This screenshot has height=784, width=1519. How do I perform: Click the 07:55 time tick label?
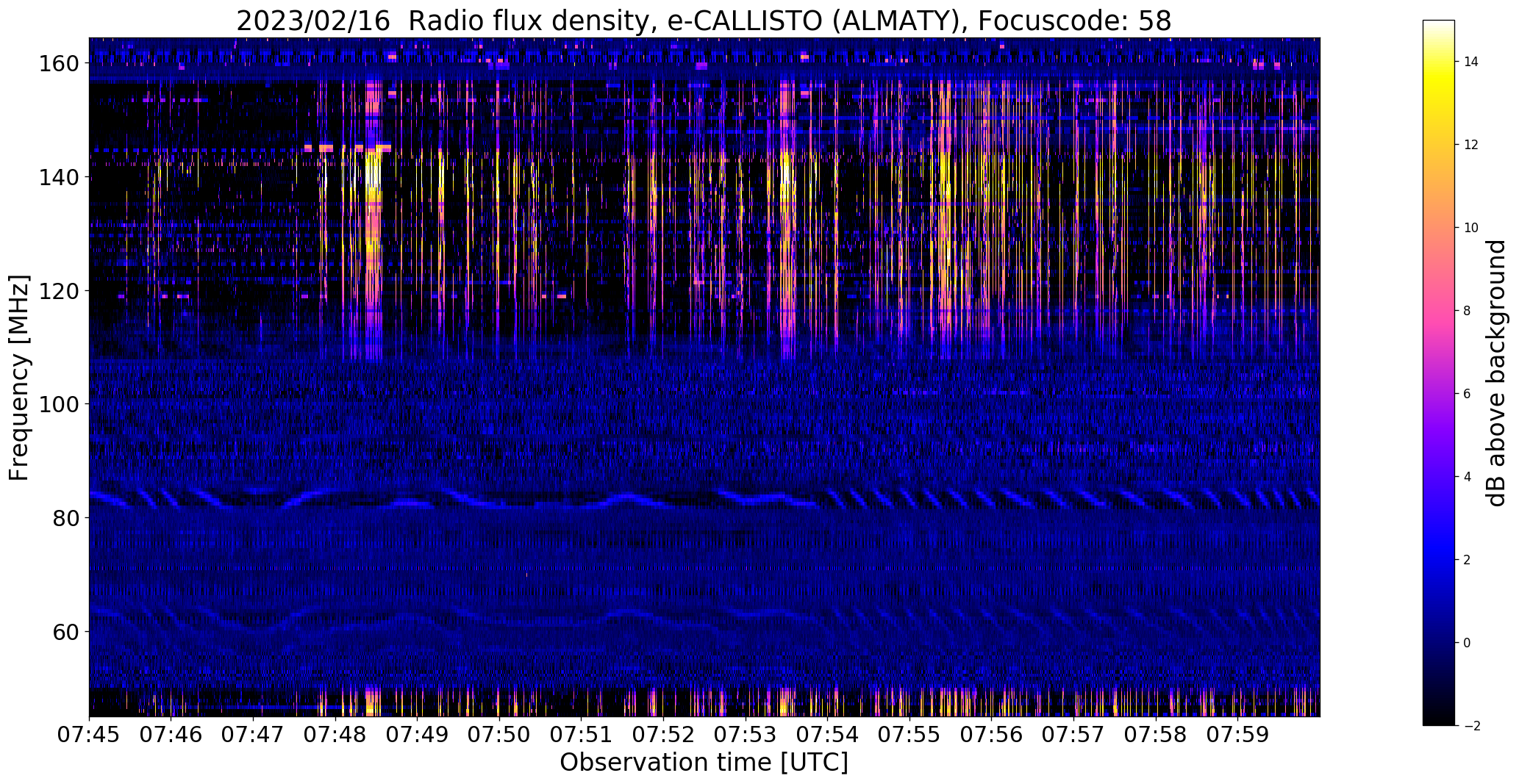coord(910,734)
